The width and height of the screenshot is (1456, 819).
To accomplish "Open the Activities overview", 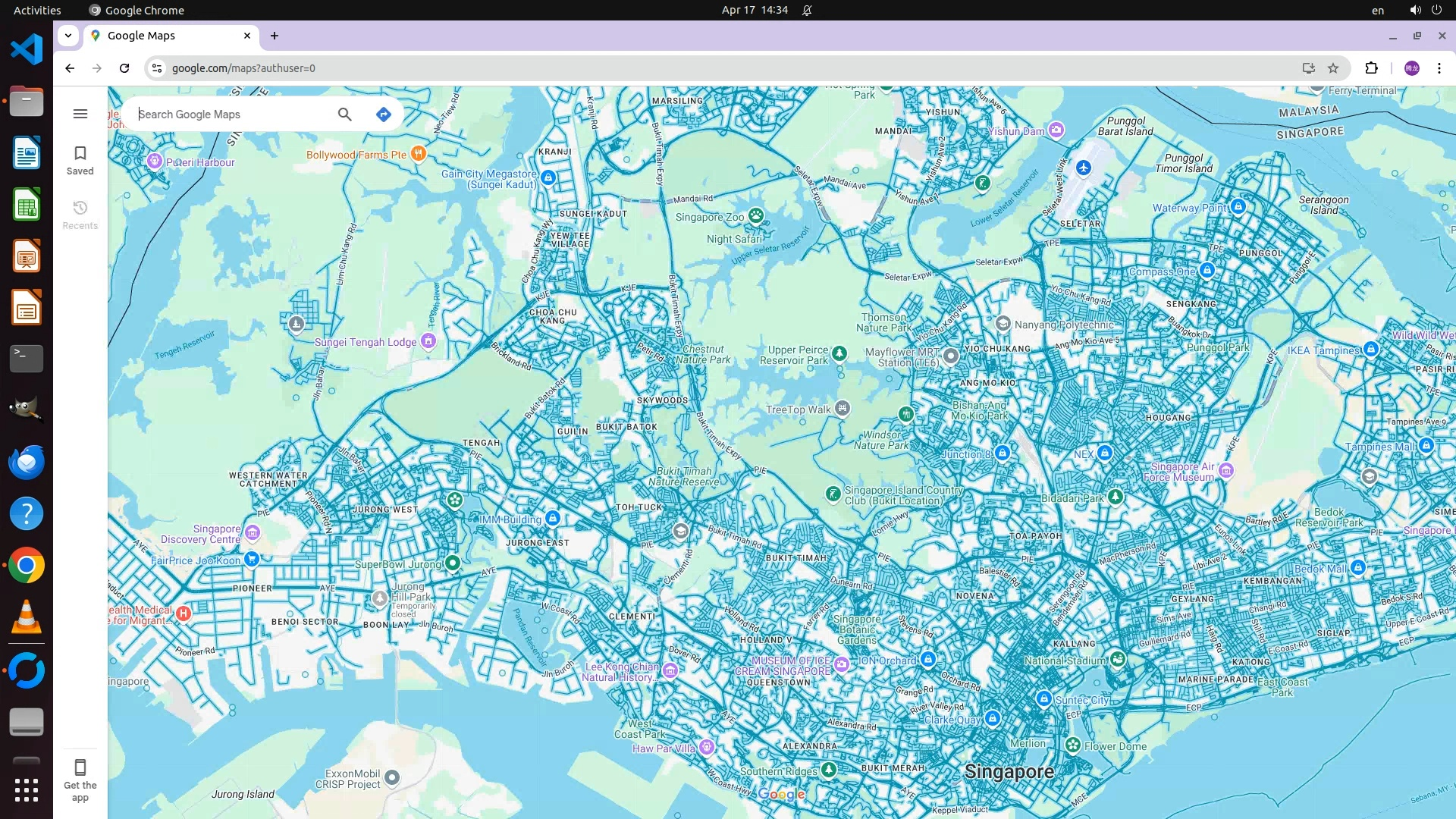I will tap(37, 11).
